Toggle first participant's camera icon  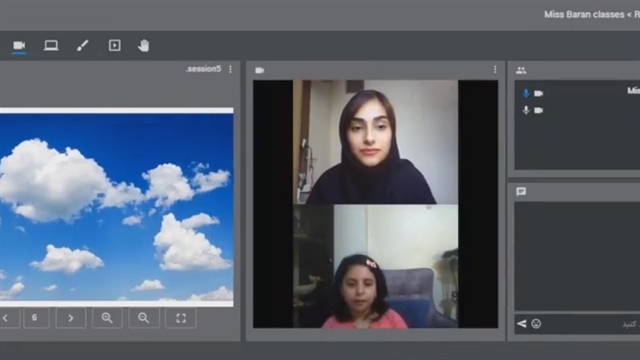(x=538, y=93)
